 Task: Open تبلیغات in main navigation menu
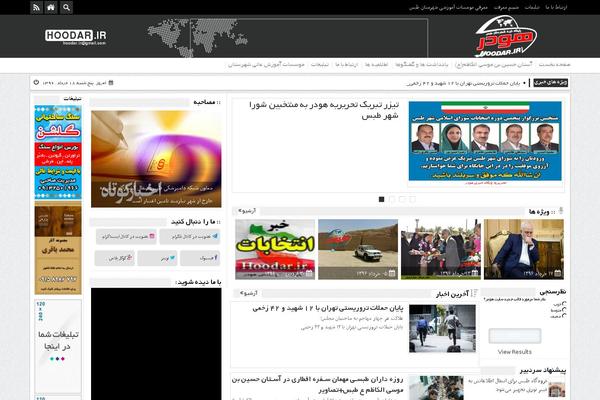[320, 64]
